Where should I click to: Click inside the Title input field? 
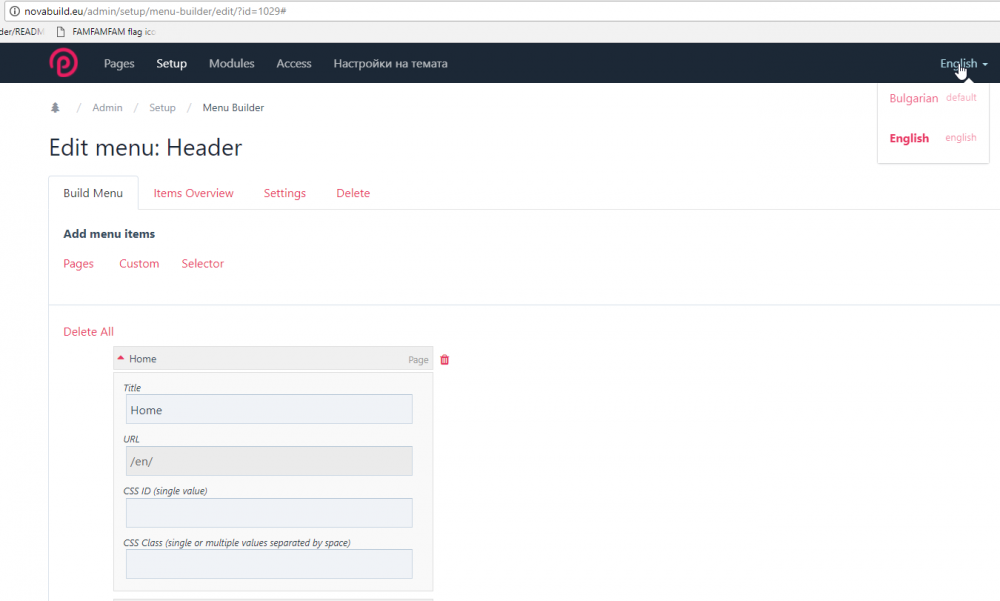(268, 409)
